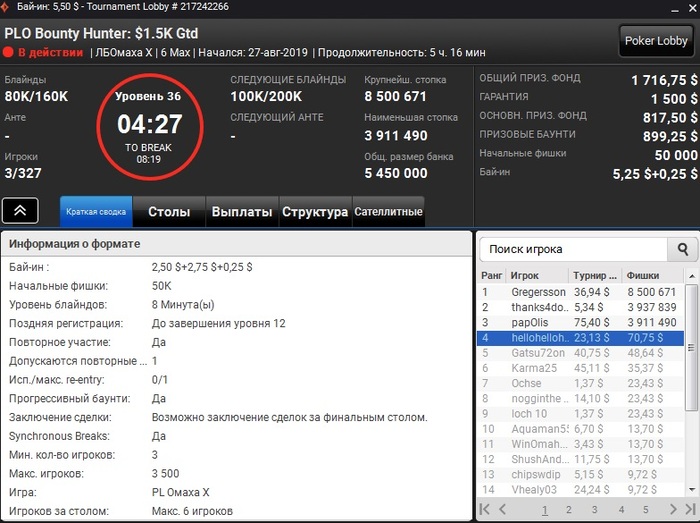700x523 pixels.
Task: Select player row thanks4do..
Action: (x=580, y=307)
